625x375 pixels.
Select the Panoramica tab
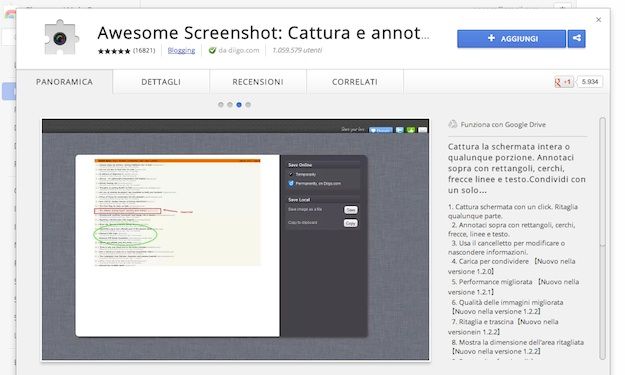(64, 82)
